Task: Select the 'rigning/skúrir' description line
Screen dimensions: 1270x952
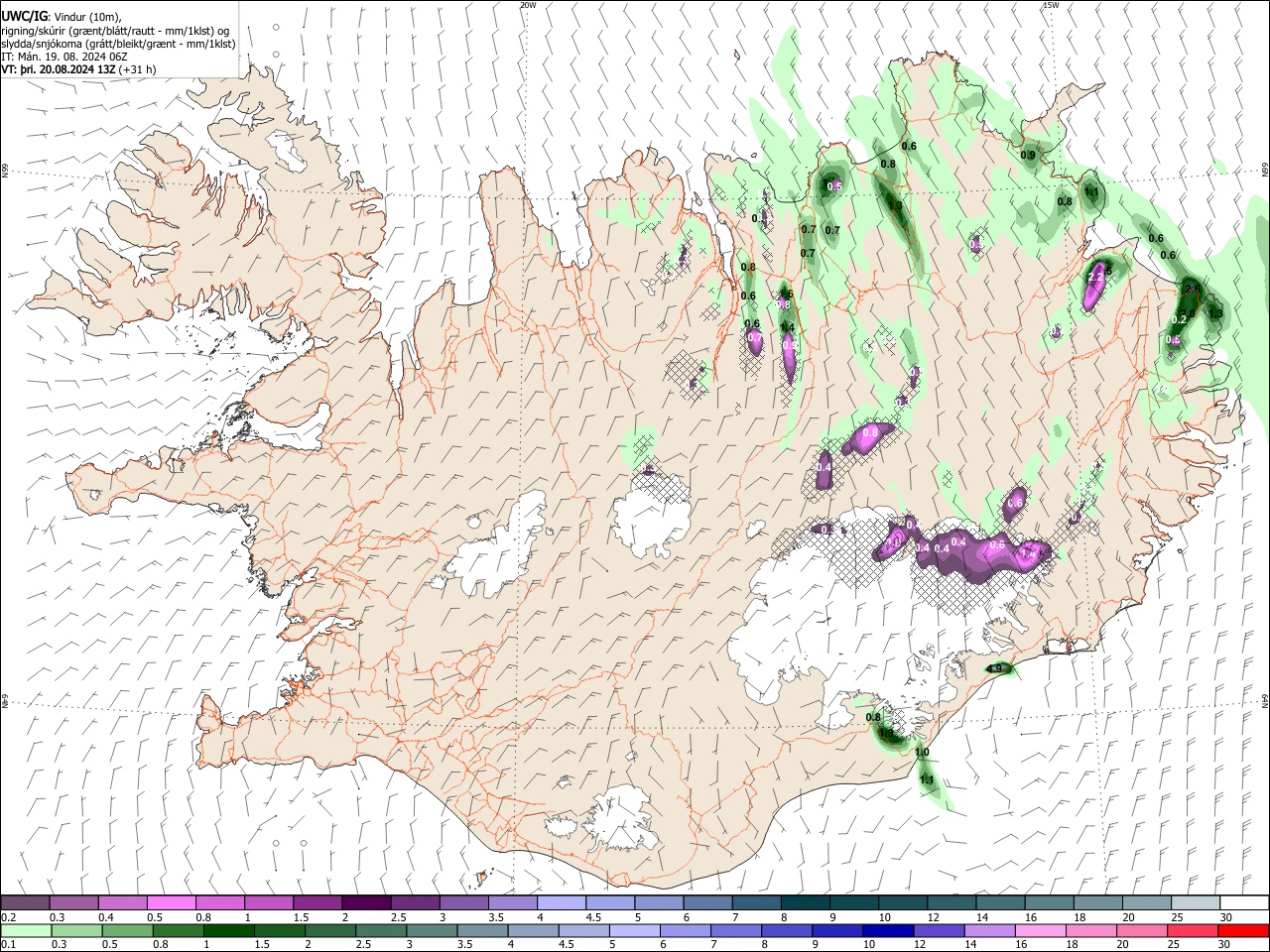Action: [115, 31]
